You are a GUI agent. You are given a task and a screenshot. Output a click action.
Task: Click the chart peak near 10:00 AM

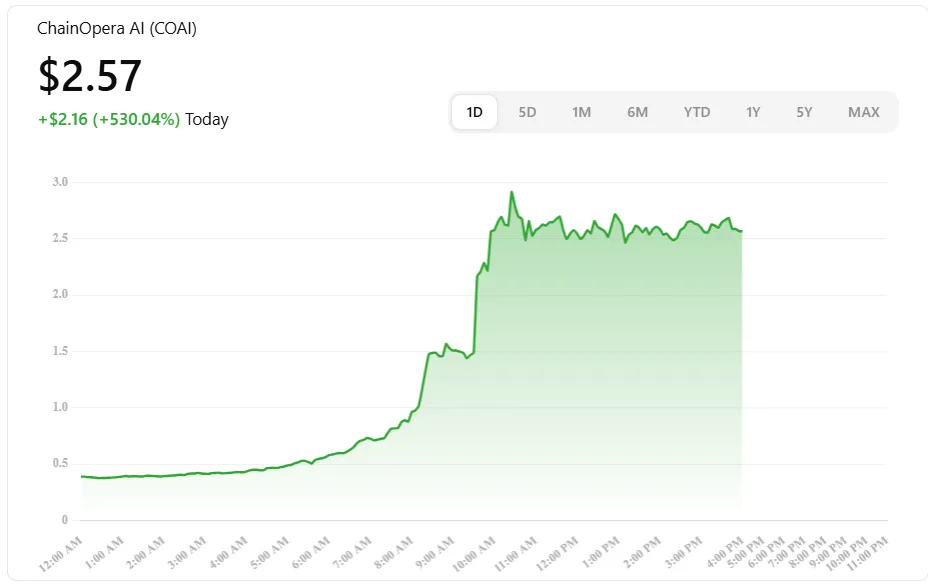point(512,192)
